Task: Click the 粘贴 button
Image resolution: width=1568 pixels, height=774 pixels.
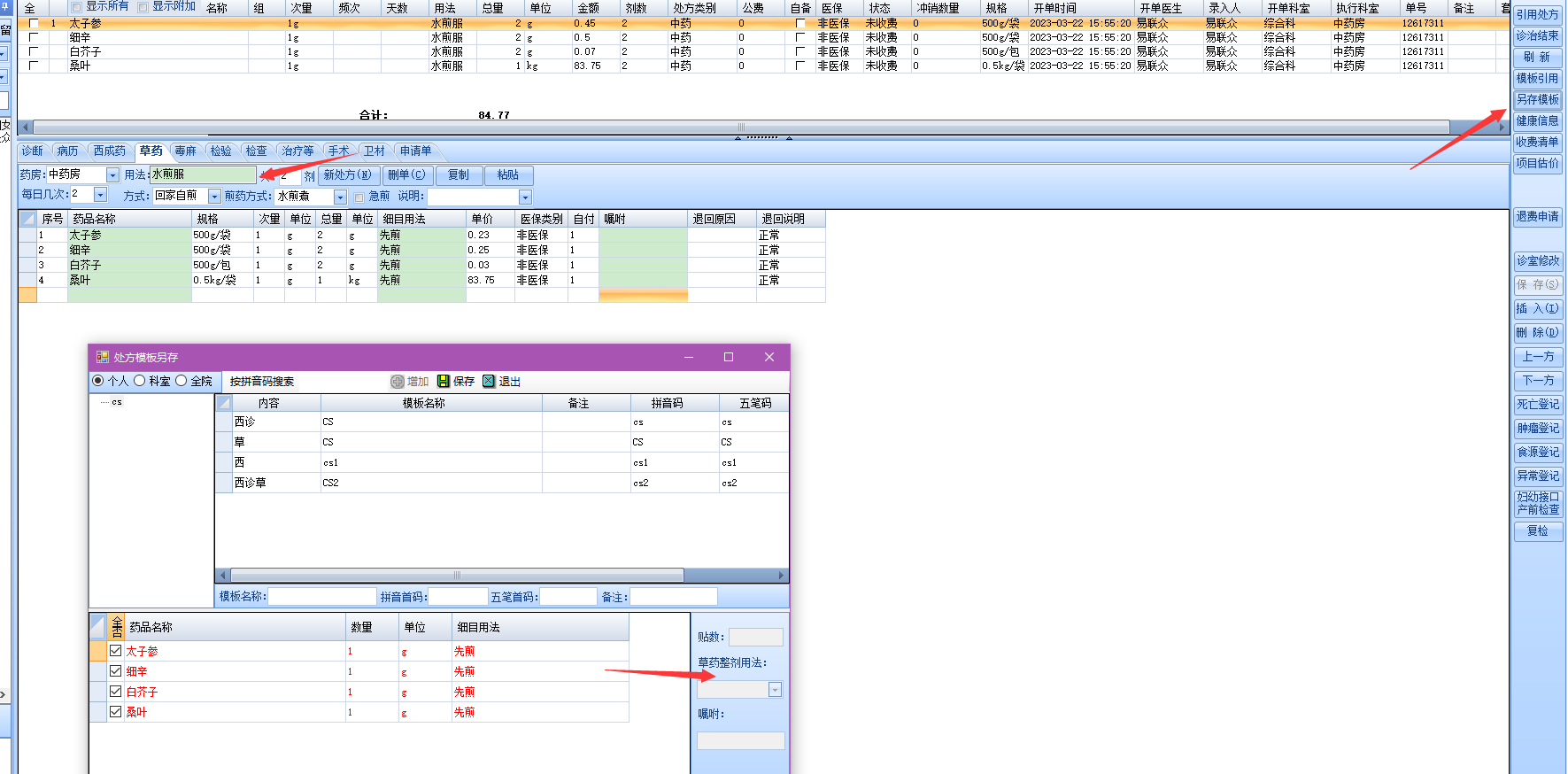Action: click(x=508, y=175)
